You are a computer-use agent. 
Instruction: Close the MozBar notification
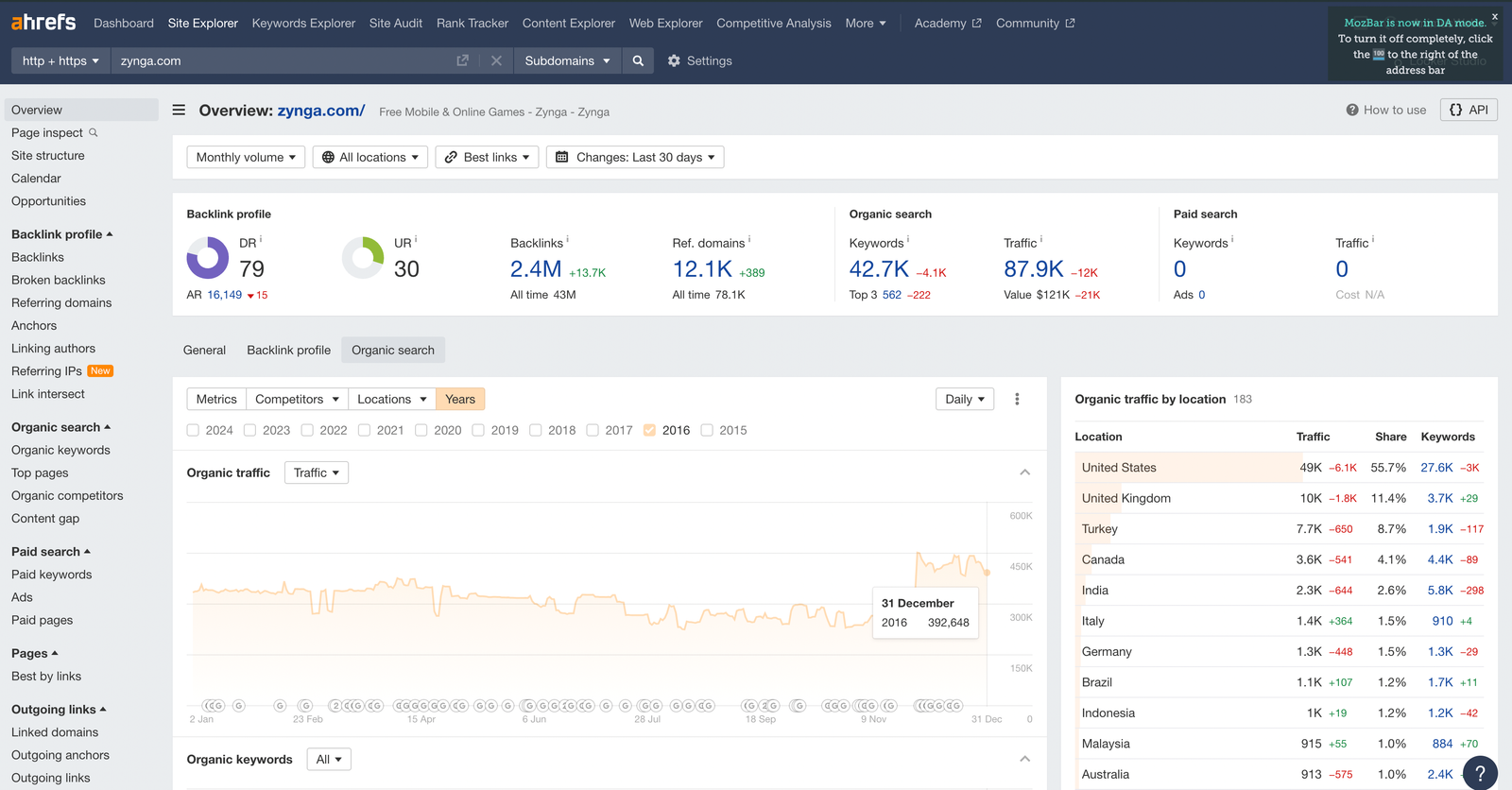pyautogui.click(x=1495, y=16)
